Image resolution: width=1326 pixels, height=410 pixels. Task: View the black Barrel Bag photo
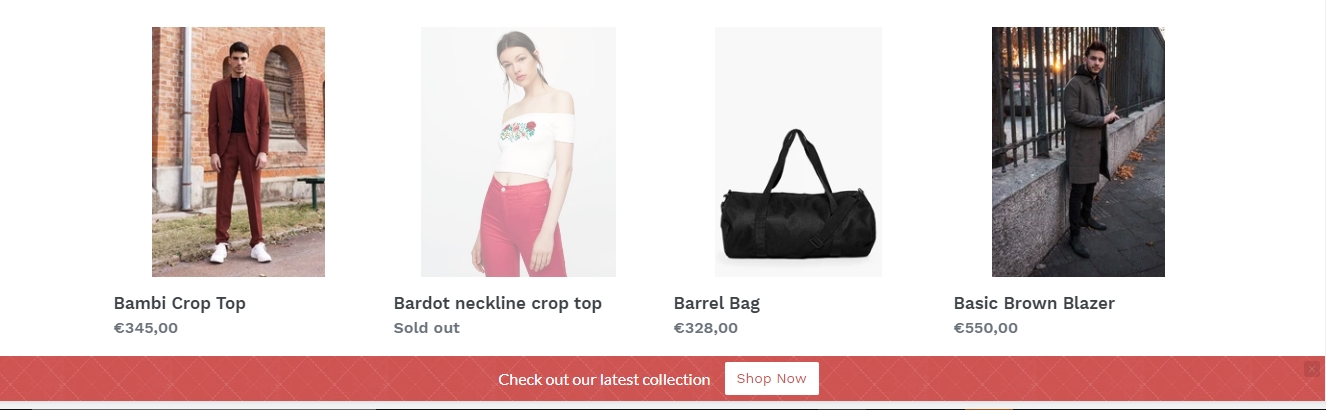tap(798, 152)
